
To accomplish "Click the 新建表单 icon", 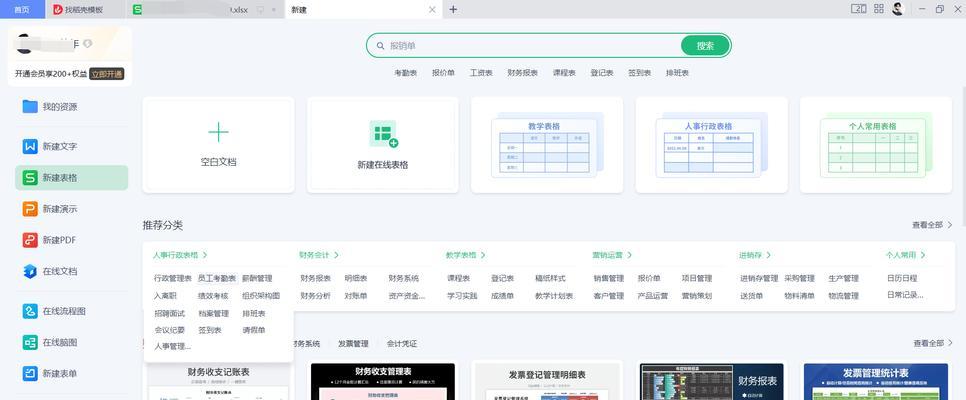I will pos(30,373).
